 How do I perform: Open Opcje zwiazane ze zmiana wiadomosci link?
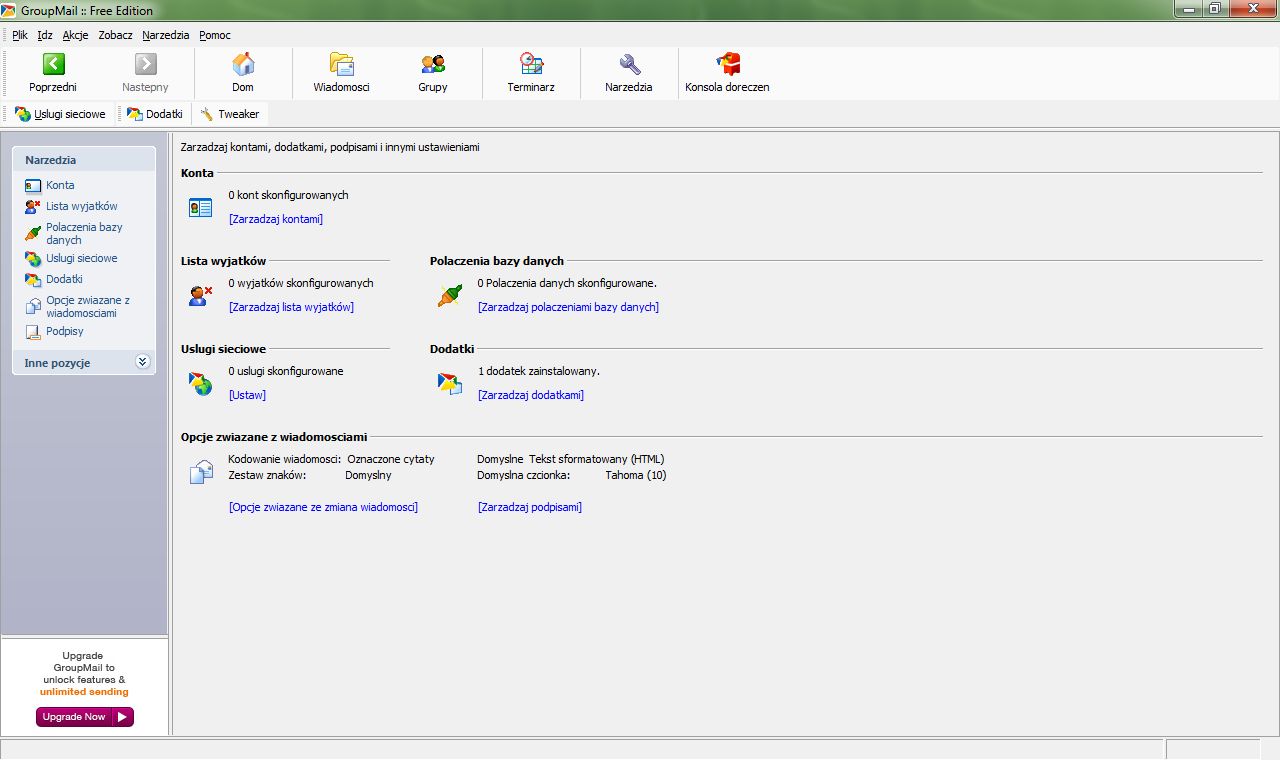coord(323,507)
